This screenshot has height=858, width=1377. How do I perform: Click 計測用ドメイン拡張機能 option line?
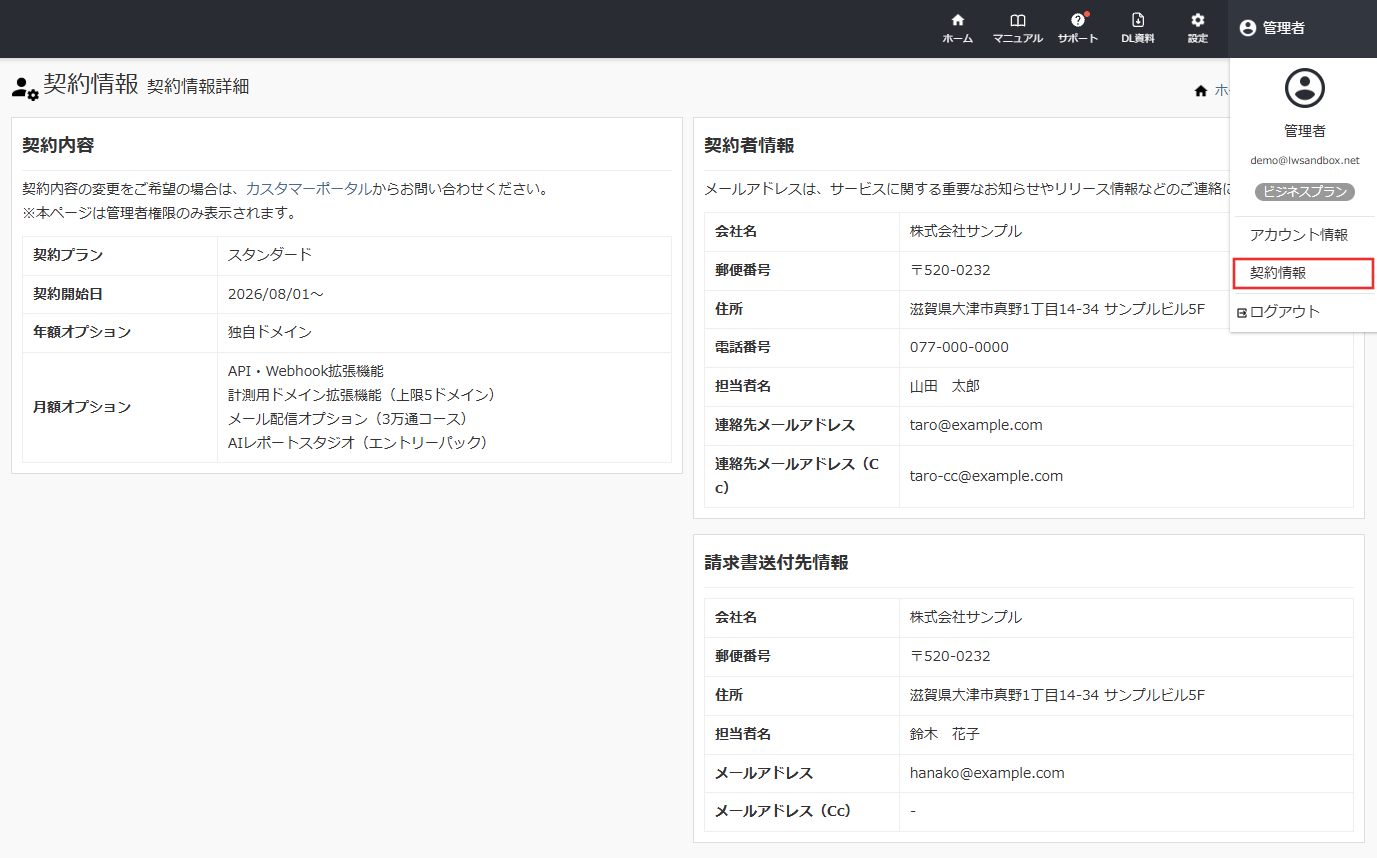point(362,395)
